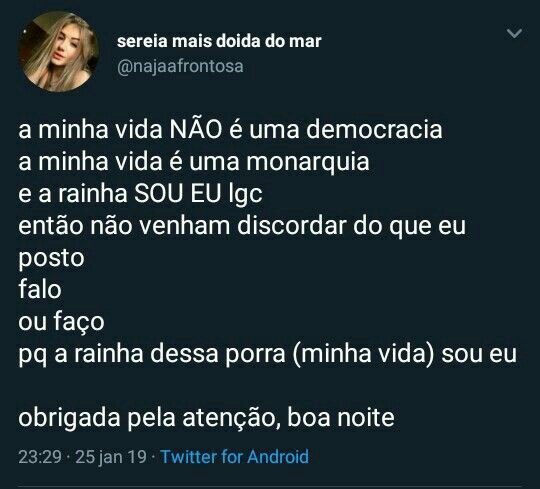Open the tweet options chevron menu

pyautogui.click(x=514, y=33)
